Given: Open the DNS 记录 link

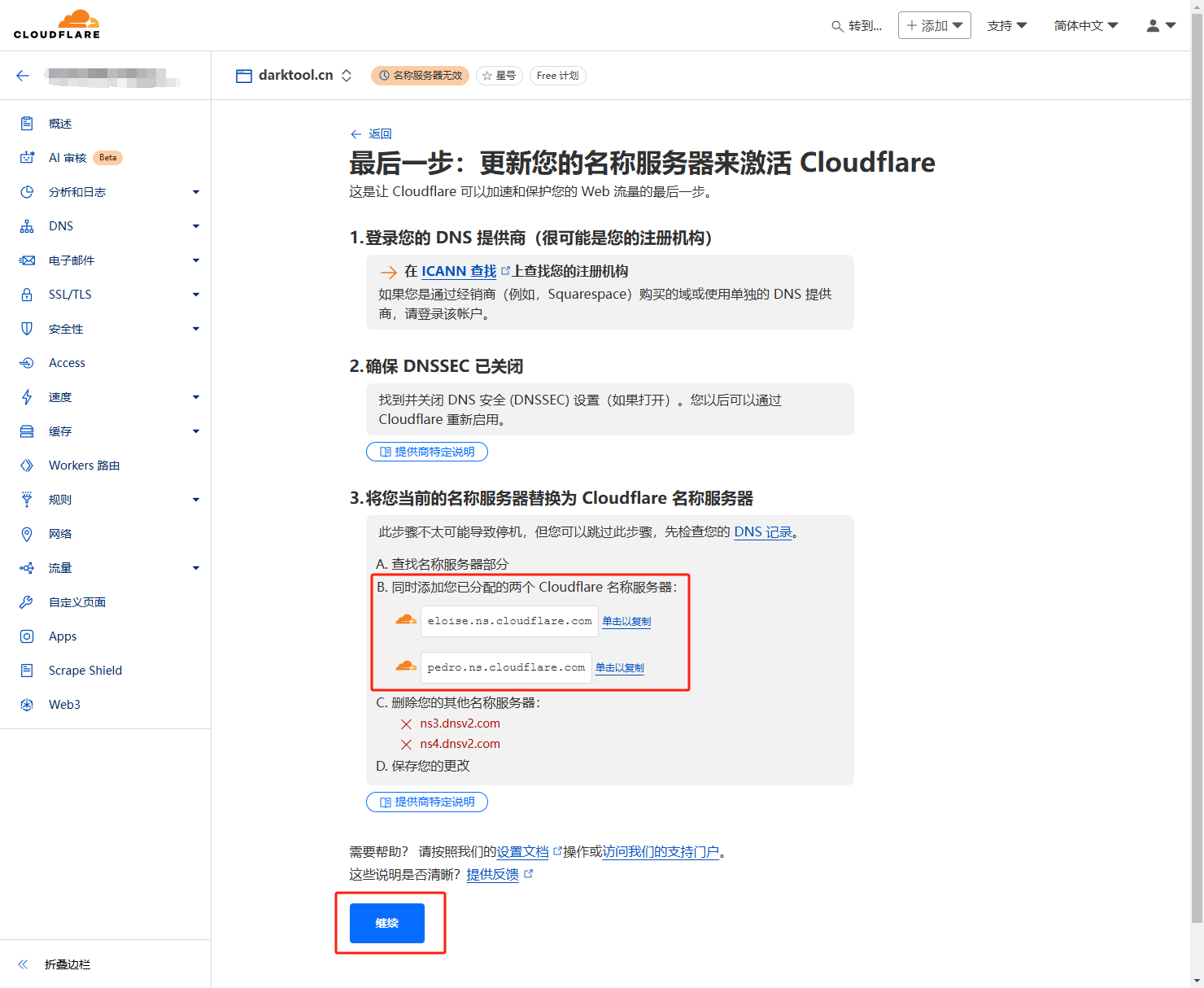Looking at the screenshot, I should (763, 531).
